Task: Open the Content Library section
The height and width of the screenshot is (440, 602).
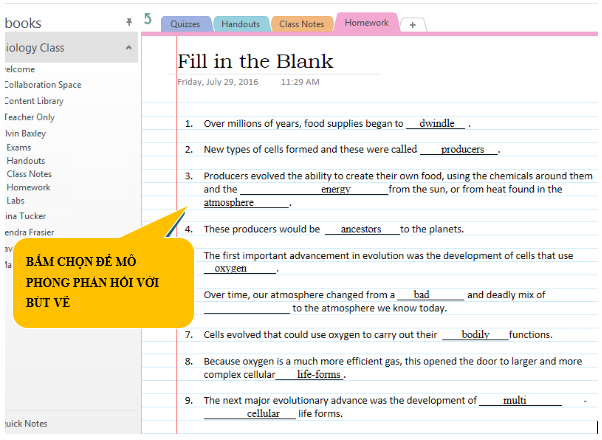Action: coord(33,101)
